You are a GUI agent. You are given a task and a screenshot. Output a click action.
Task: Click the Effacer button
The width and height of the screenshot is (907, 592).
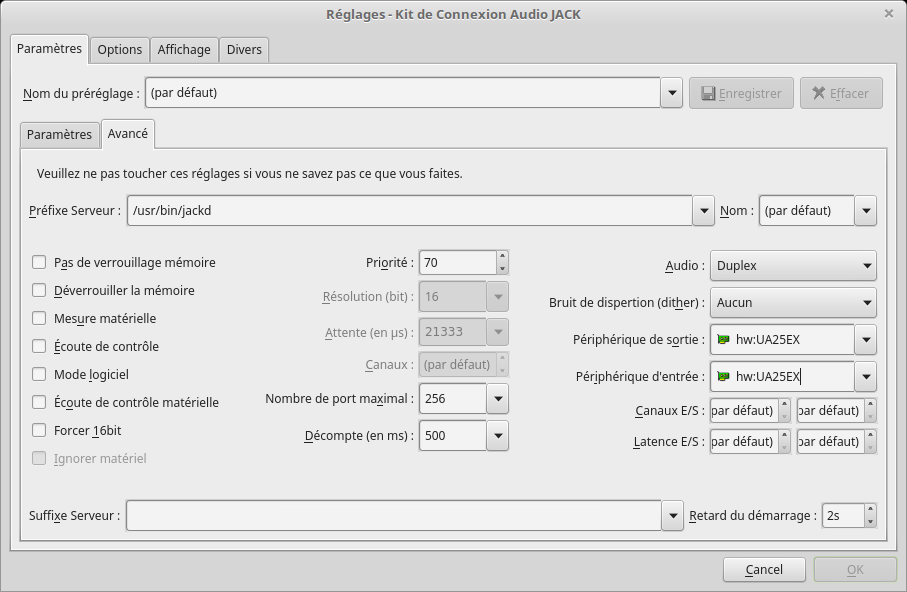841,93
